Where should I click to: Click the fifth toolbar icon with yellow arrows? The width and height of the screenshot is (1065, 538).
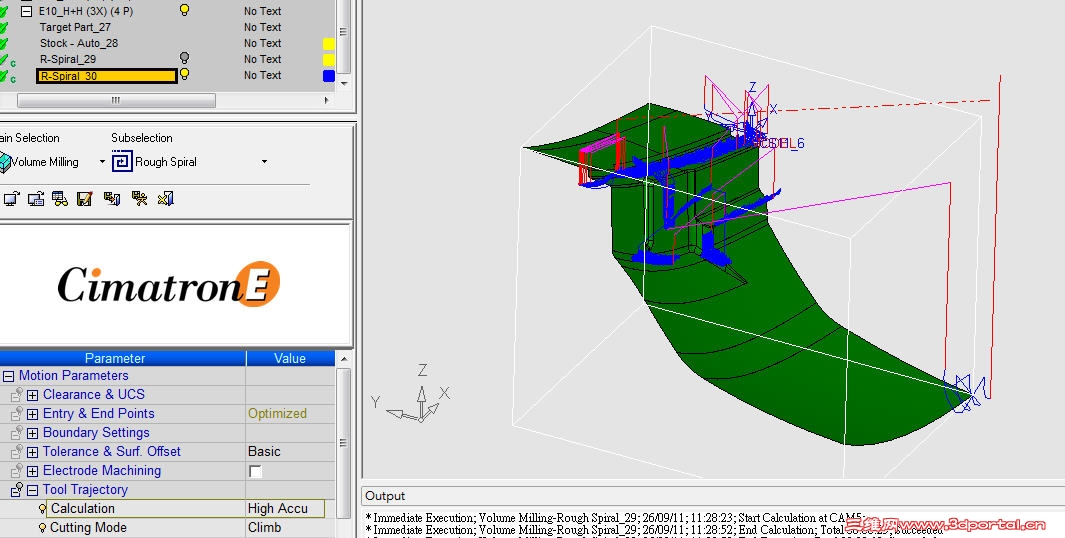pyautogui.click(x=111, y=198)
